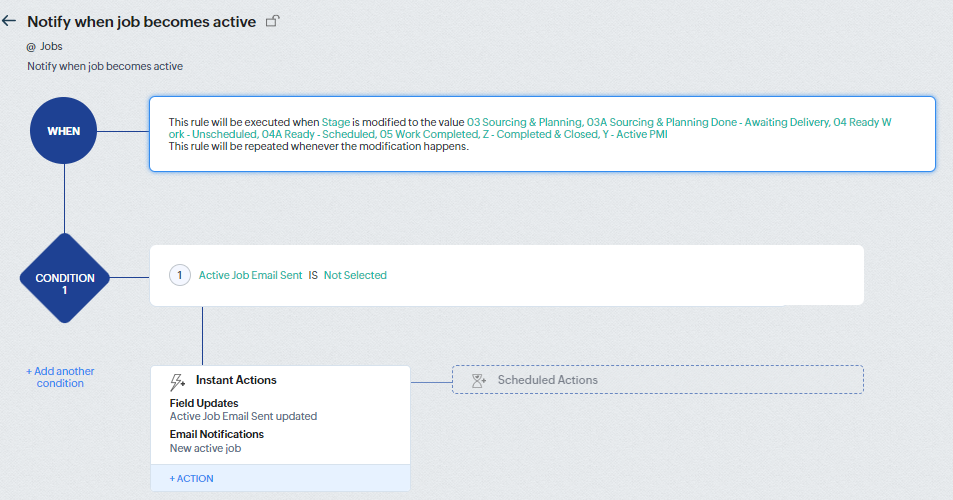The image size is (953, 500).
Task: Click the rule title 'Notify when job becomes active'
Action: (142, 21)
